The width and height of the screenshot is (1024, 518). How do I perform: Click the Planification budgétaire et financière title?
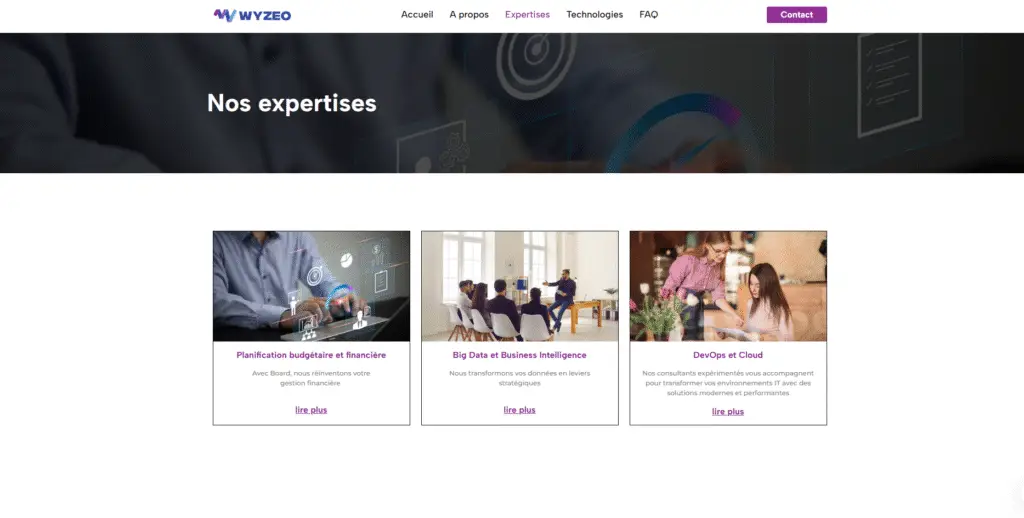click(x=311, y=355)
